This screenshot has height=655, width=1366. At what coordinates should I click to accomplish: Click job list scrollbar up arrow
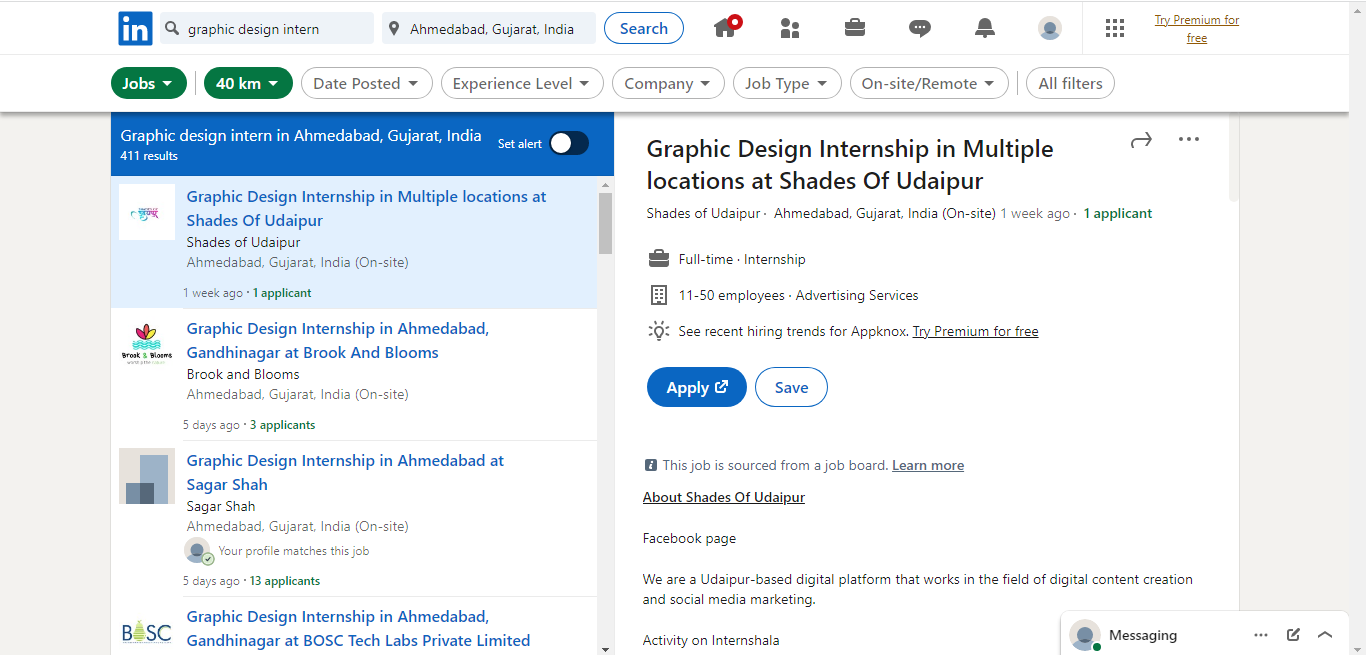click(x=605, y=185)
